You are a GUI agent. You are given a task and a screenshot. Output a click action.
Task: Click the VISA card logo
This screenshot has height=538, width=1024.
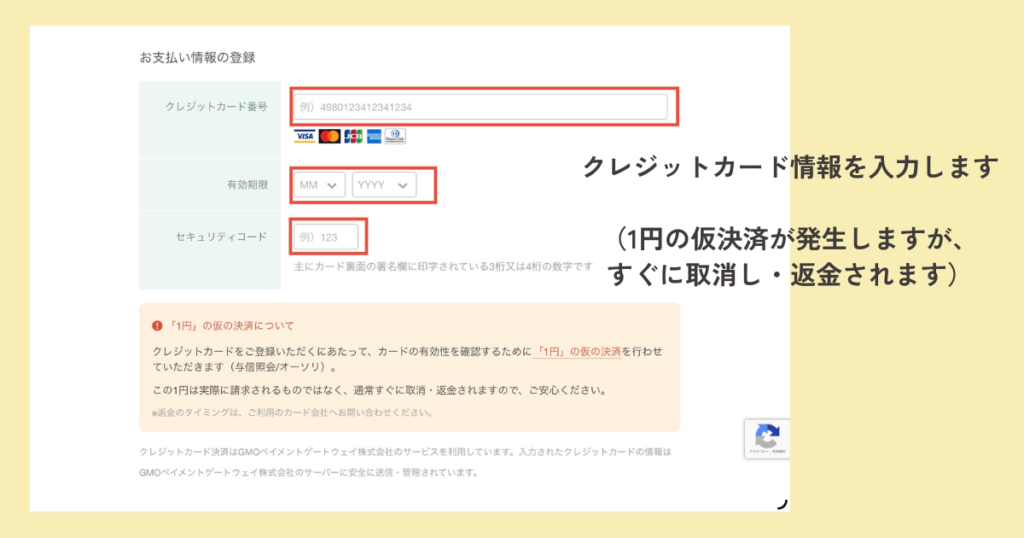(305, 136)
